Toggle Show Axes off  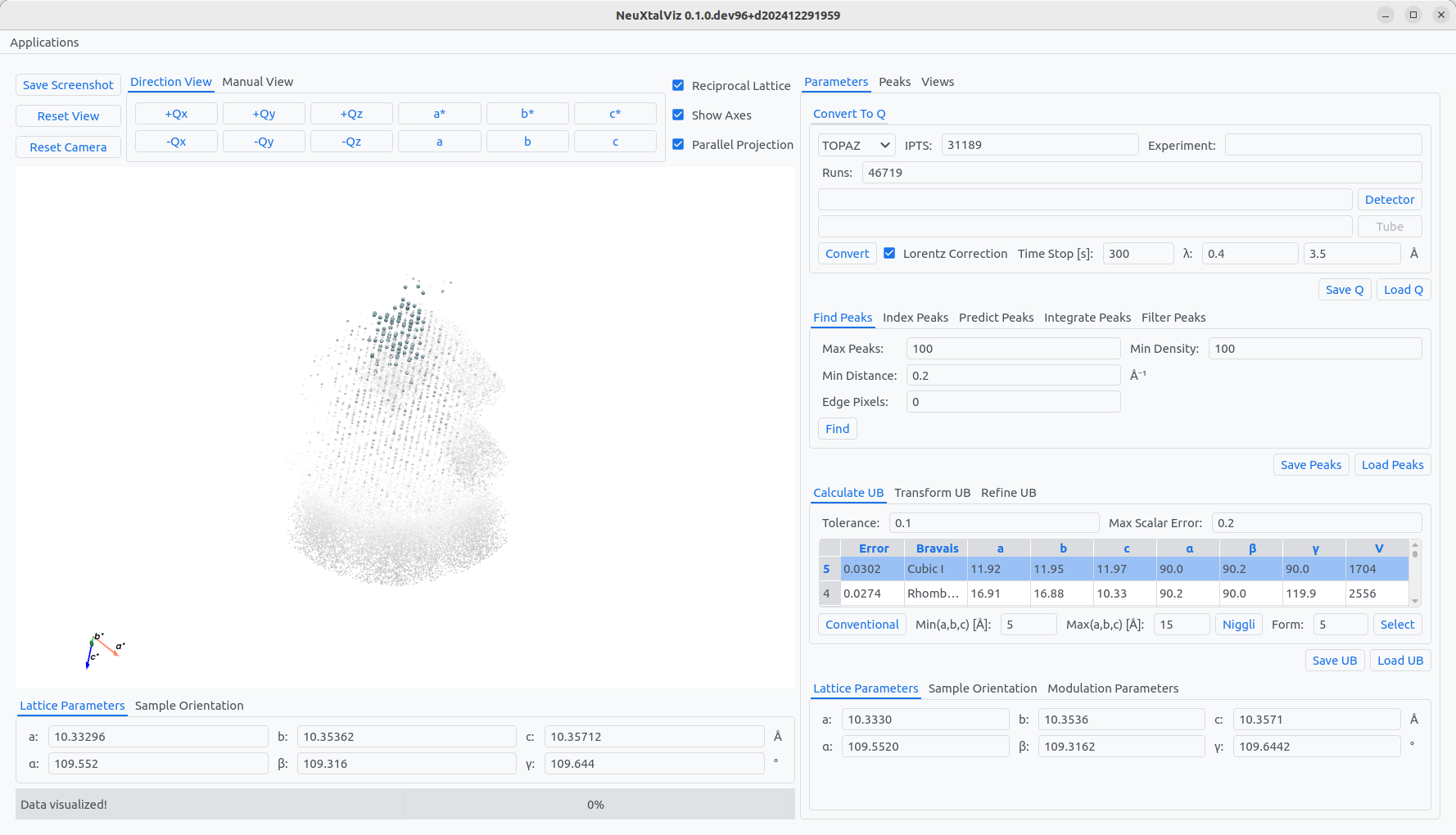[x=678, y=115]
